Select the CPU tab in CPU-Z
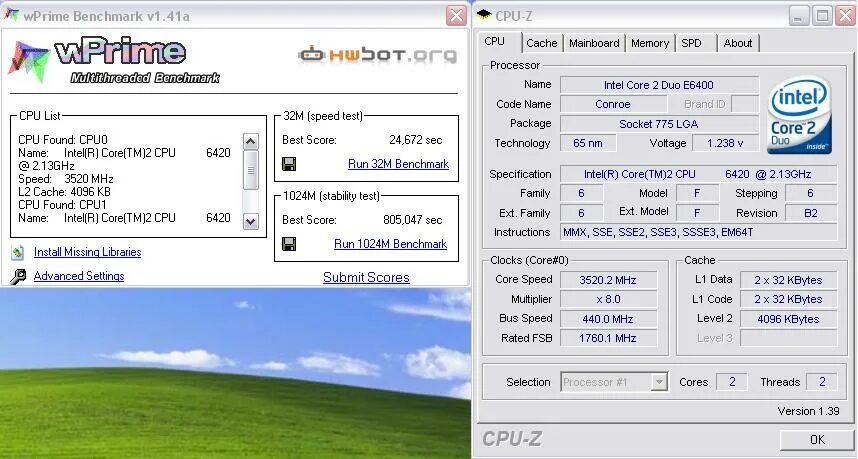The image size is (858, 459). coord(494,41)
